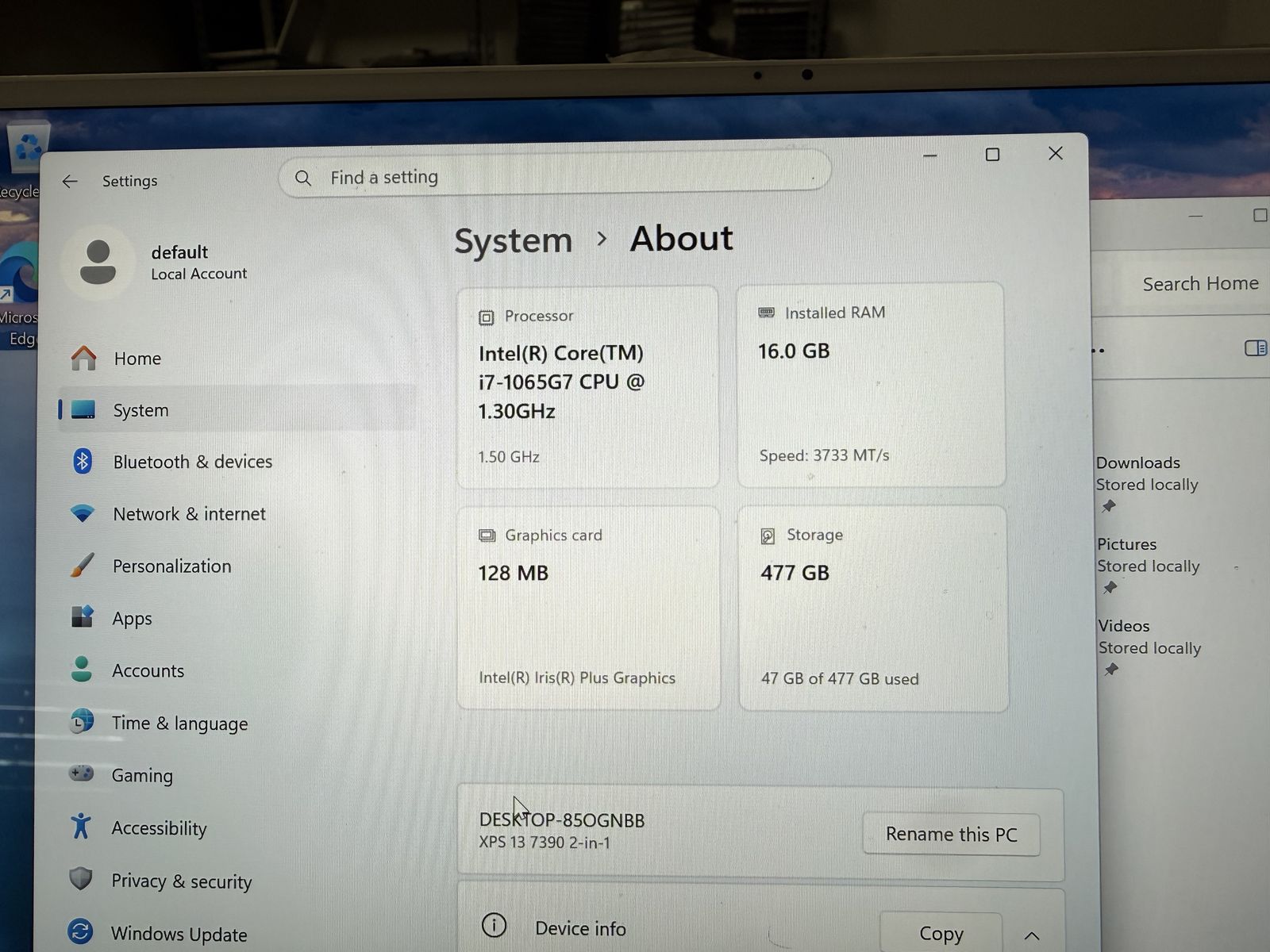Click the Installed RAM memory icon

point(766,313)
